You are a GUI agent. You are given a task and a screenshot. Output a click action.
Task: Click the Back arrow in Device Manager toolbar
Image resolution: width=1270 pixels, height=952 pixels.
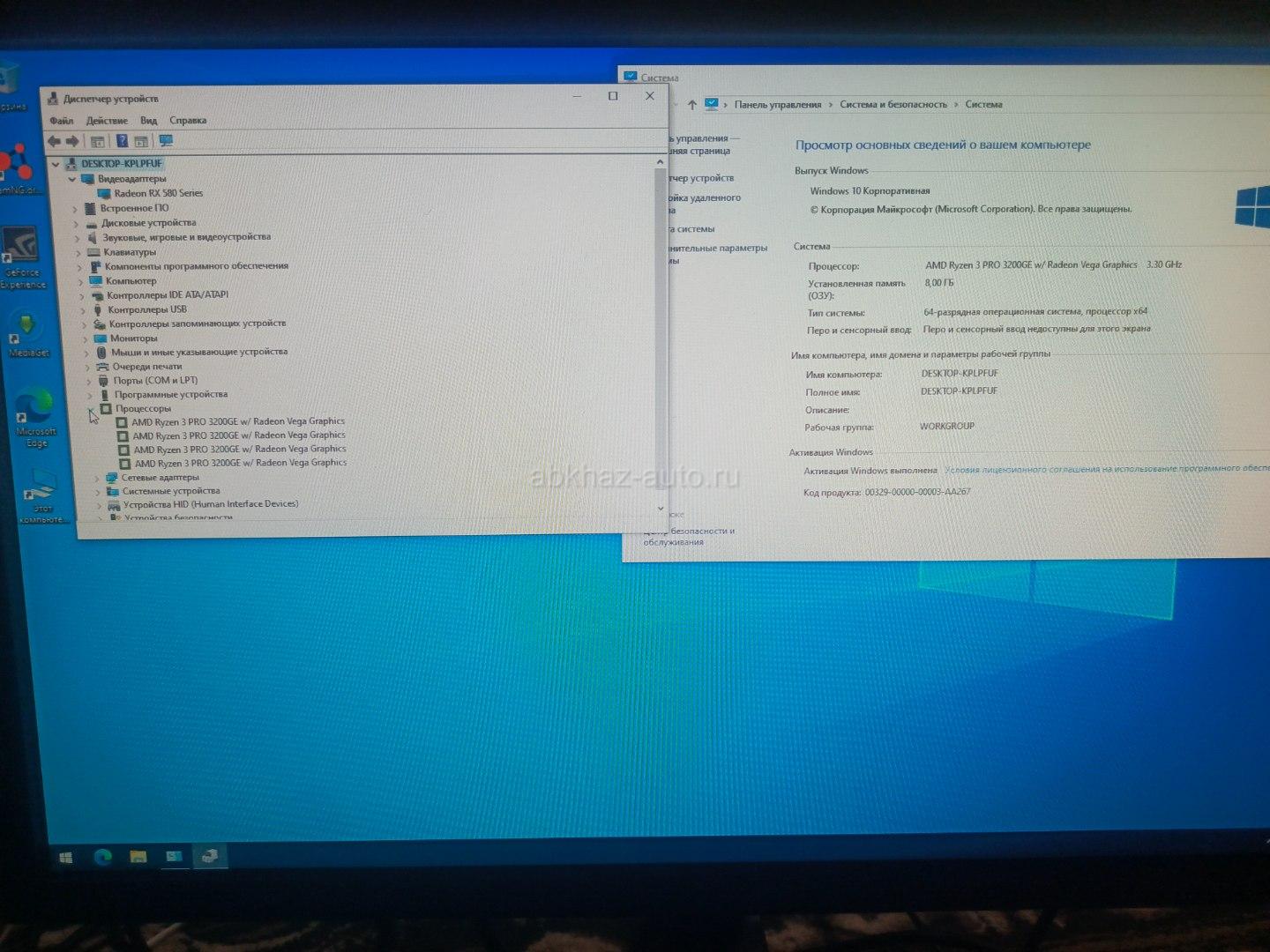pyautogui.click(x=54, y=141)
